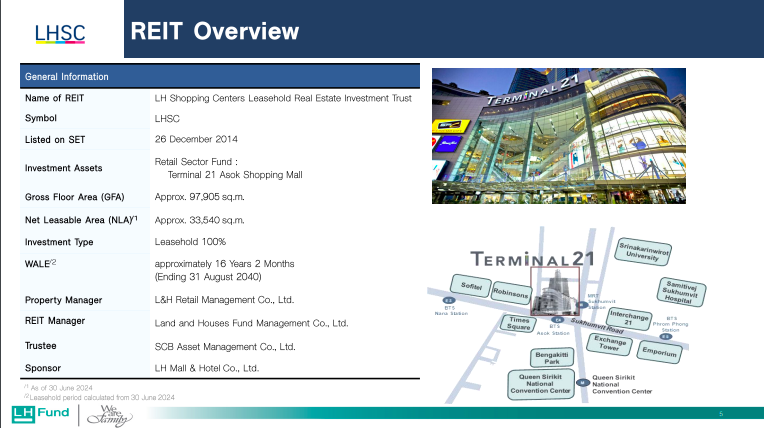The height and width of the screenshot is (428, 764).
Task: Click the Approx. 97,905 sq.m. value
Action: coord(199,197)
